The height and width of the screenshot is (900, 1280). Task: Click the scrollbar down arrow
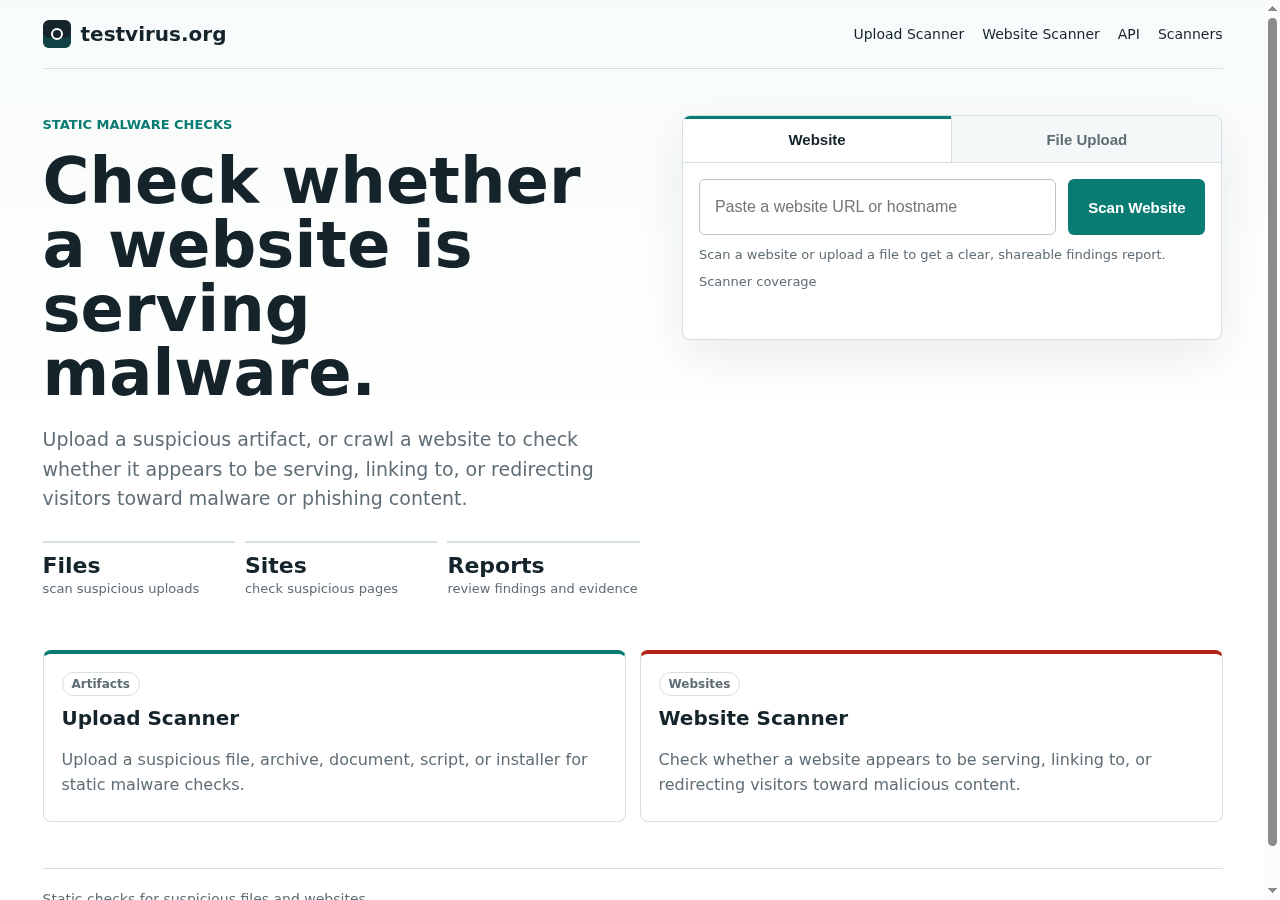pos(1273,891)
